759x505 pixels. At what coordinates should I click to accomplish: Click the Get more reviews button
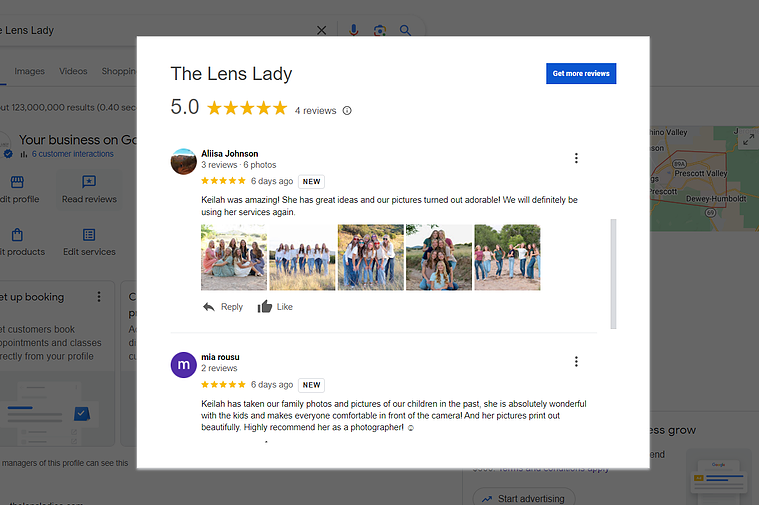click(581, 73)
